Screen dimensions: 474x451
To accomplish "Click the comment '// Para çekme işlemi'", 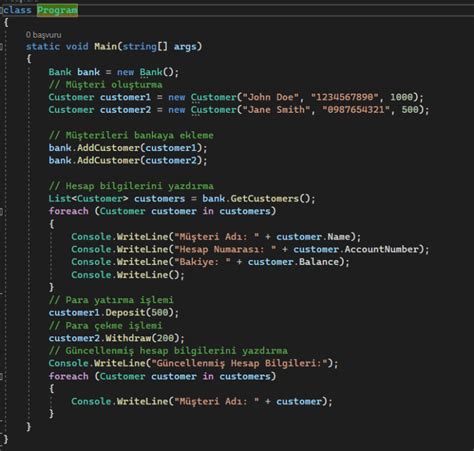I will tap(105, 325).
